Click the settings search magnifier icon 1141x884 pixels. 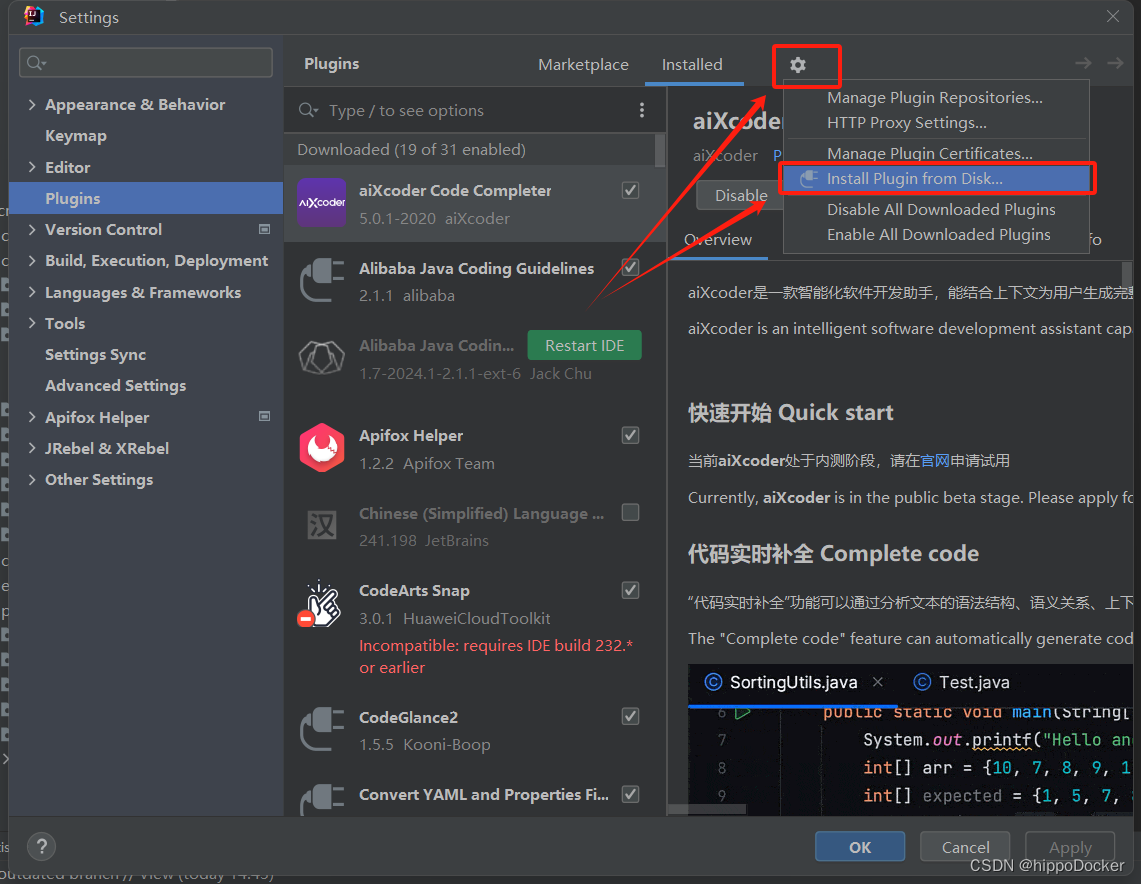pos(36,63)
